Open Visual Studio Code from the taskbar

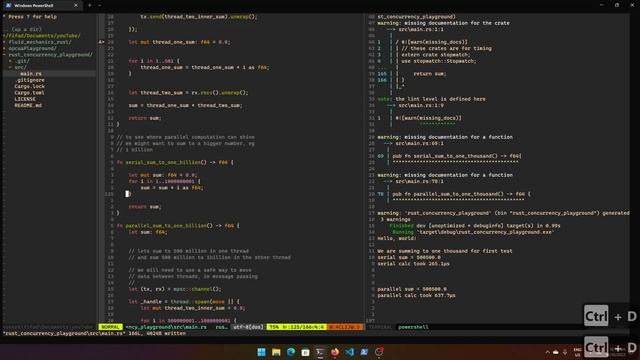tap(349, 352)
